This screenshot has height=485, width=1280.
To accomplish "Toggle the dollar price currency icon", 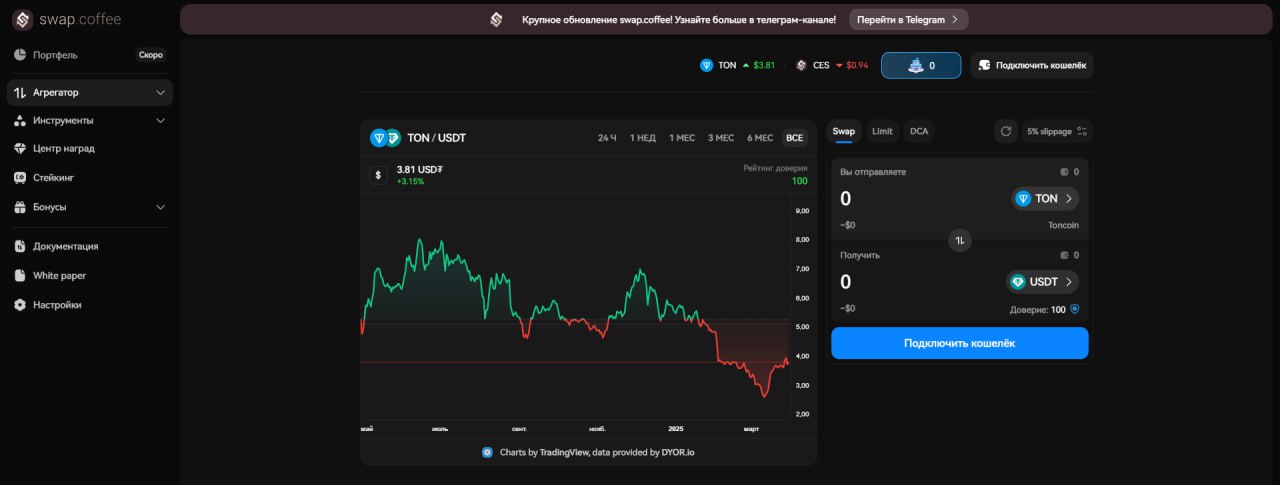I will (x=378, y=174).
